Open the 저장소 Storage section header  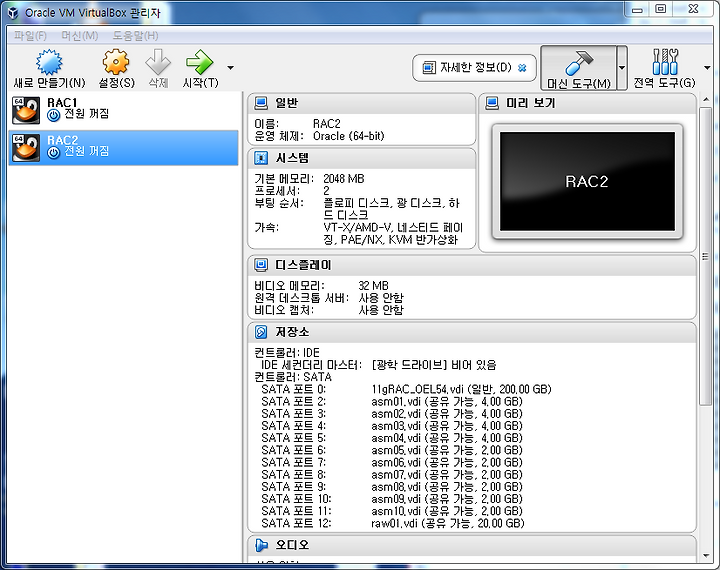point(472,332)
